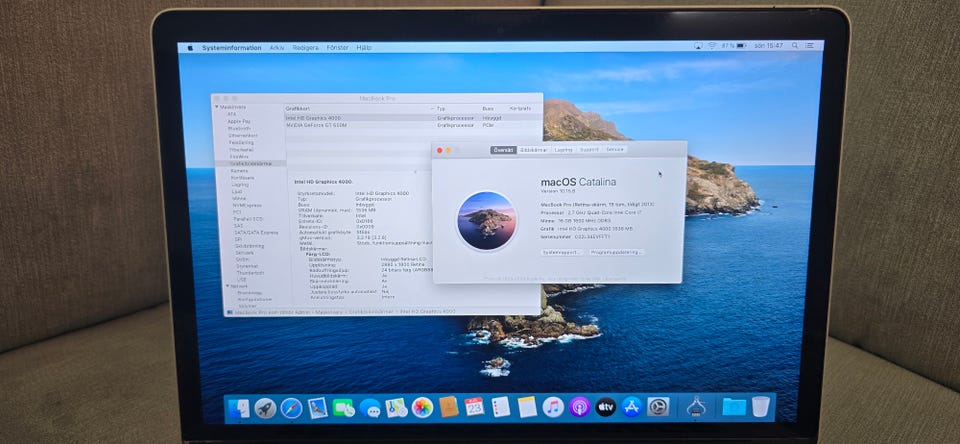Collapse the Nätverk section in sidebar
Screen dimensions: 960x444
[228, 286]
